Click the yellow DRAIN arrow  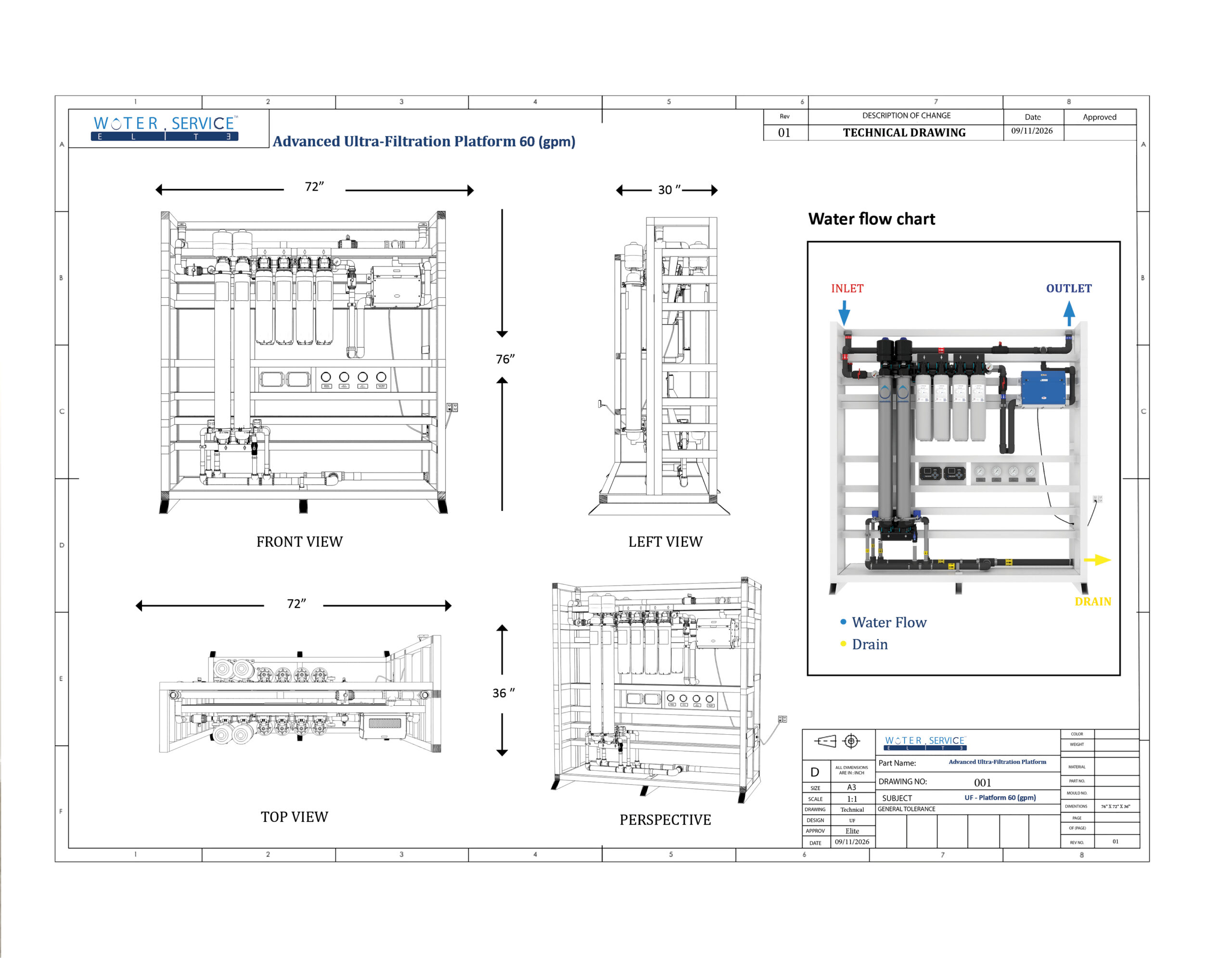(1097, 560)
